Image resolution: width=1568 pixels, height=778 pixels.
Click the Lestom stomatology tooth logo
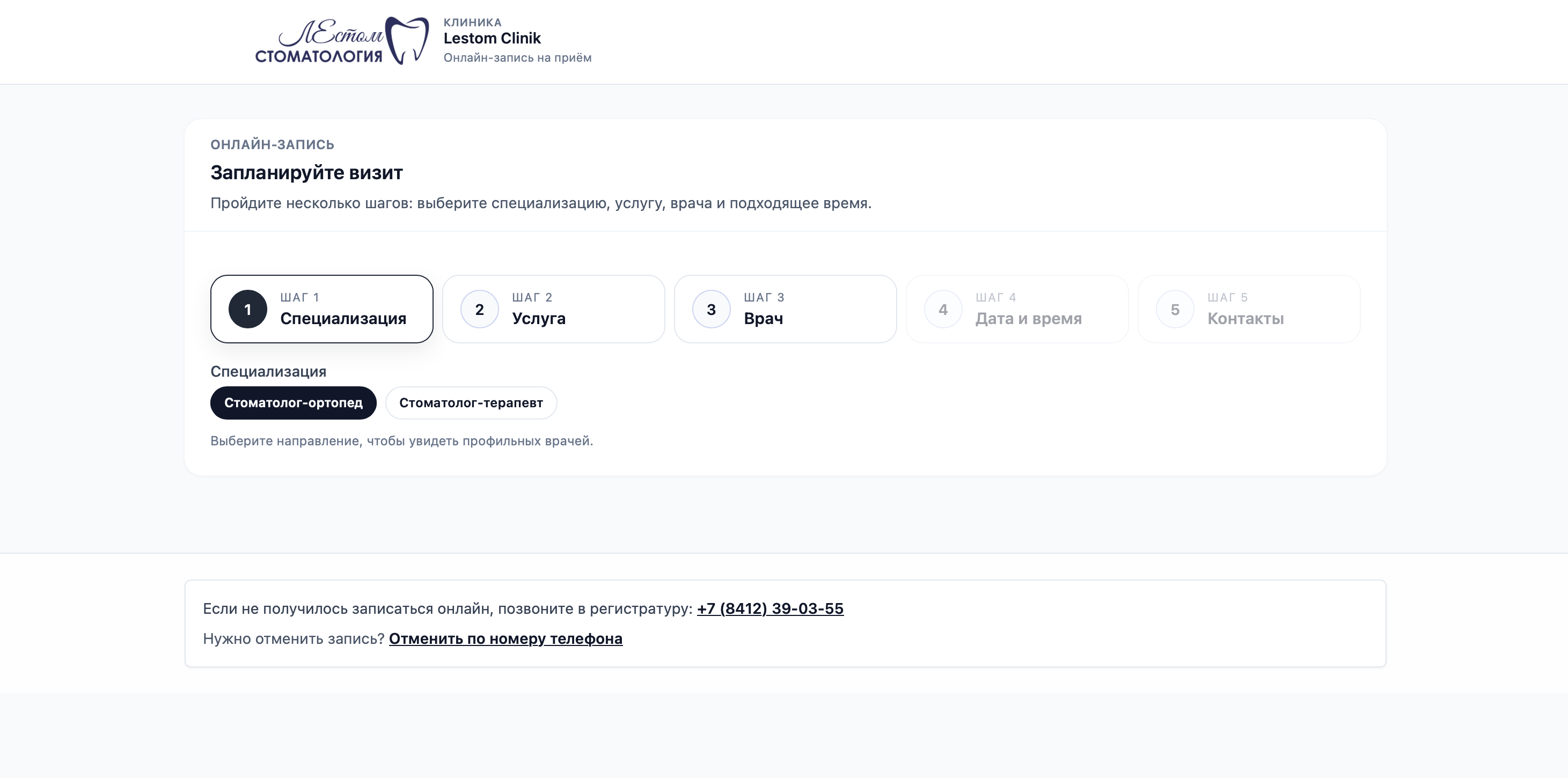407,40
